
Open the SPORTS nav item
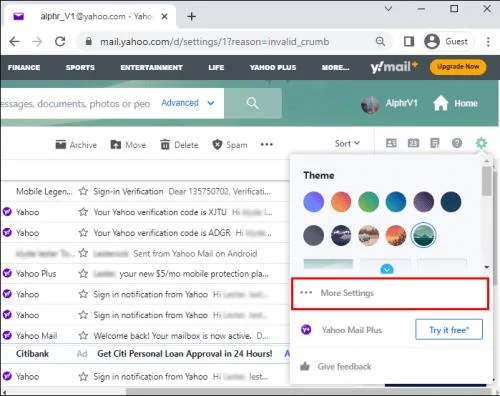[80, 67]
